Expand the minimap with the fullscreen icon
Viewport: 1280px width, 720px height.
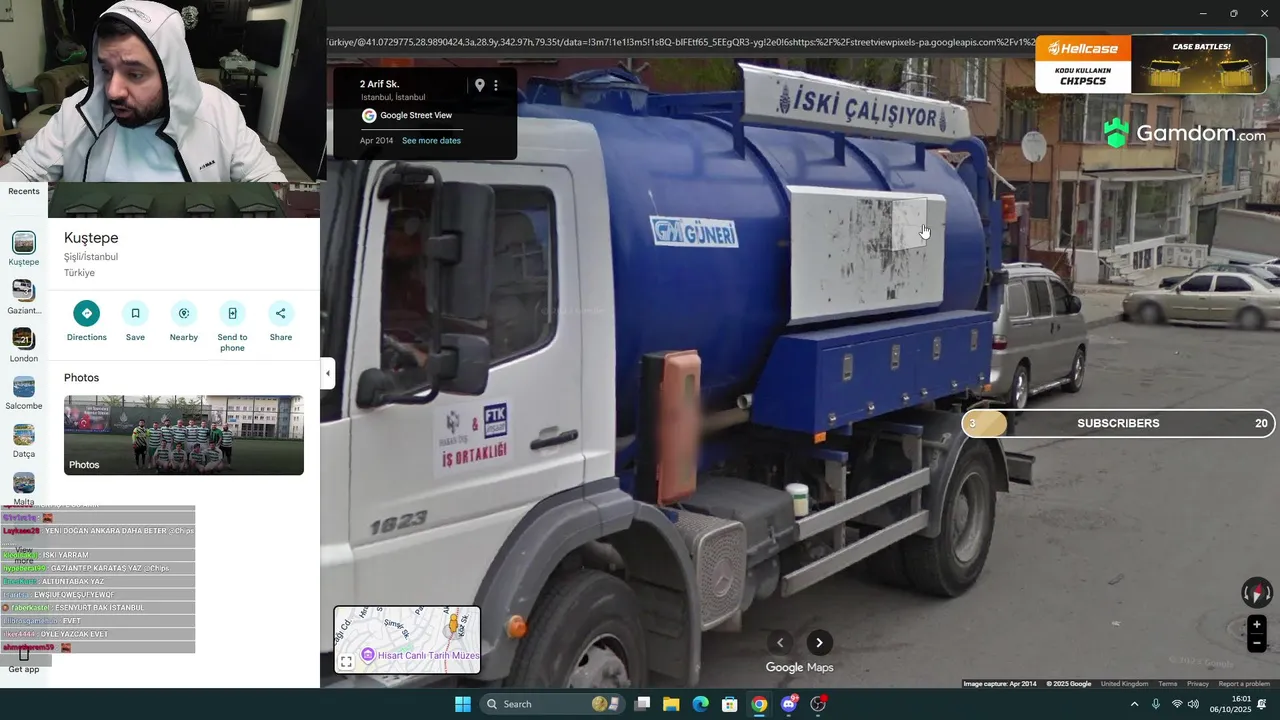[x=346, y=662]
